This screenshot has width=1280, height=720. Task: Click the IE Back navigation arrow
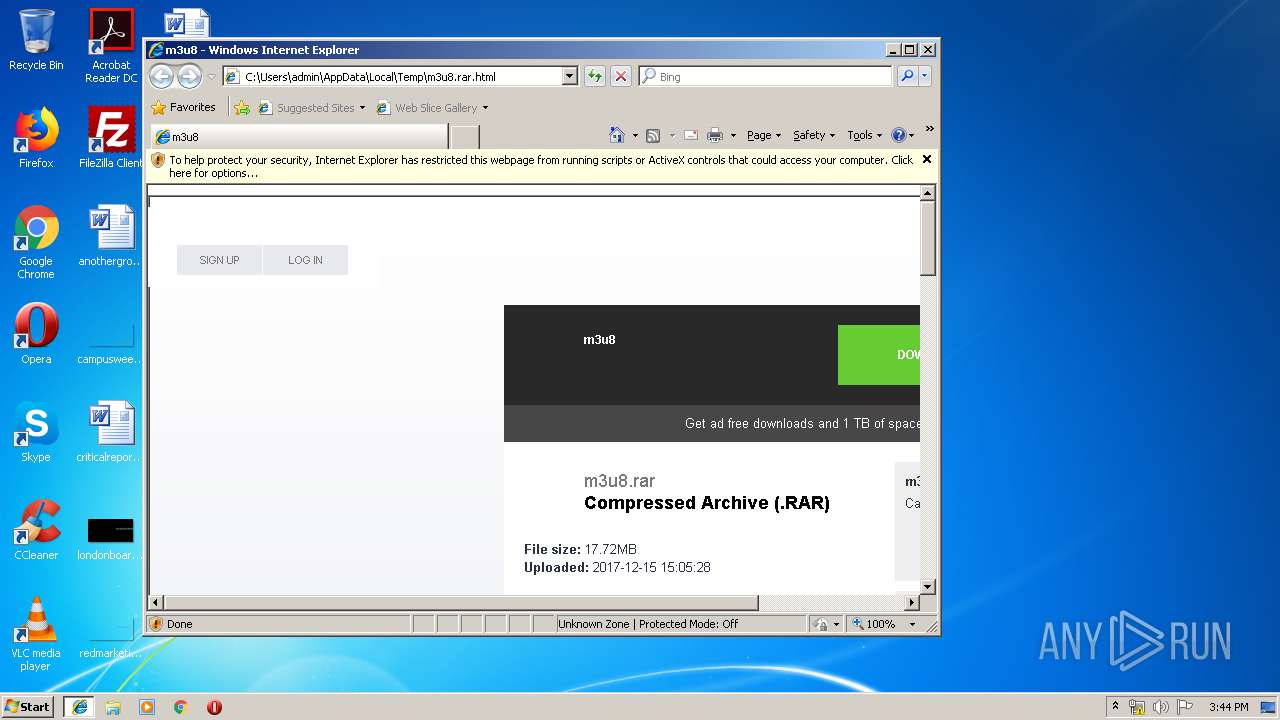(x=161, y=76)
